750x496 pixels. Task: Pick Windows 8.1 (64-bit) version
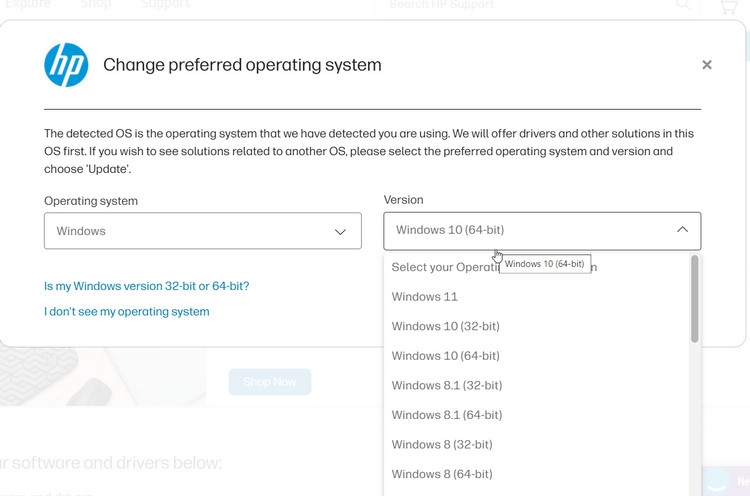pos(446,415)
